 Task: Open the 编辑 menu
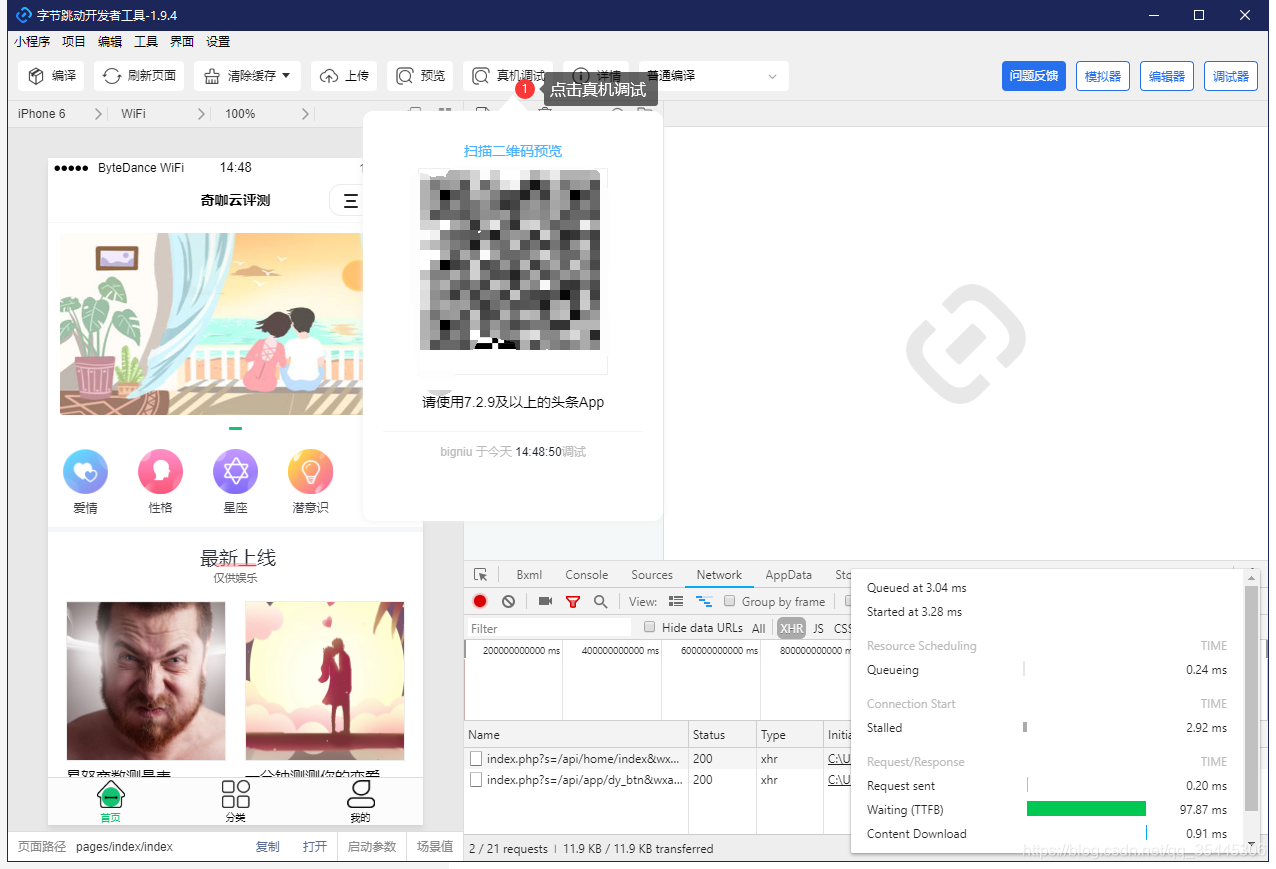(110, 42)
